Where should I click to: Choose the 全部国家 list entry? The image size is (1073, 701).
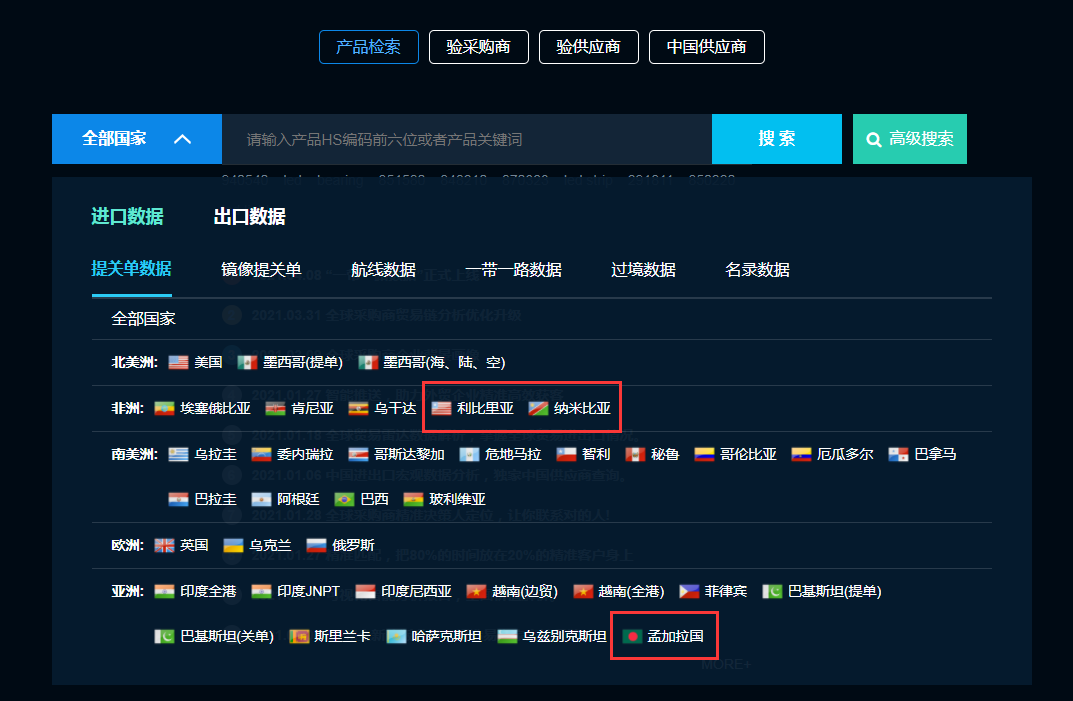pos(143,319)
